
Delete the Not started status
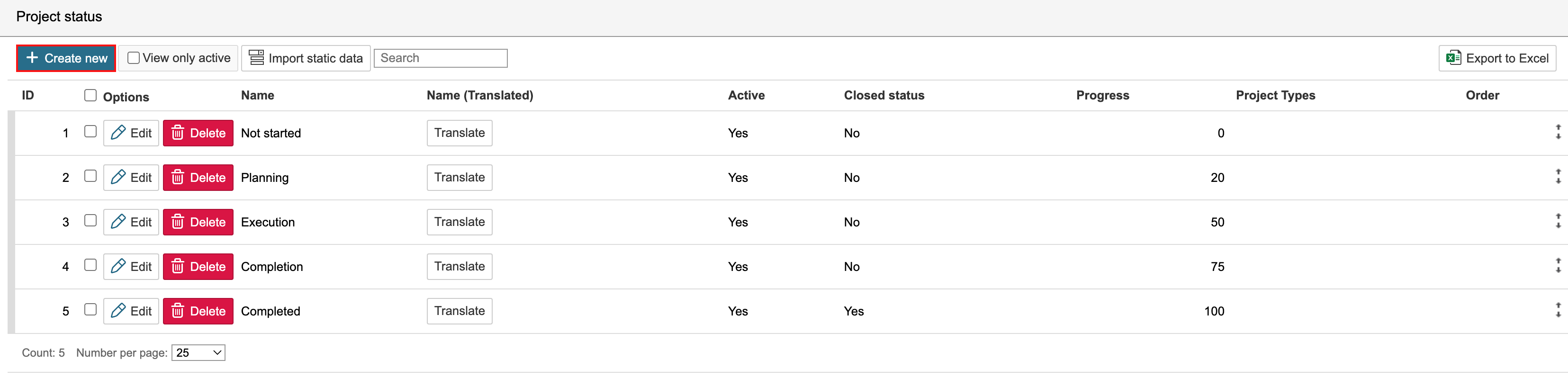198,133
